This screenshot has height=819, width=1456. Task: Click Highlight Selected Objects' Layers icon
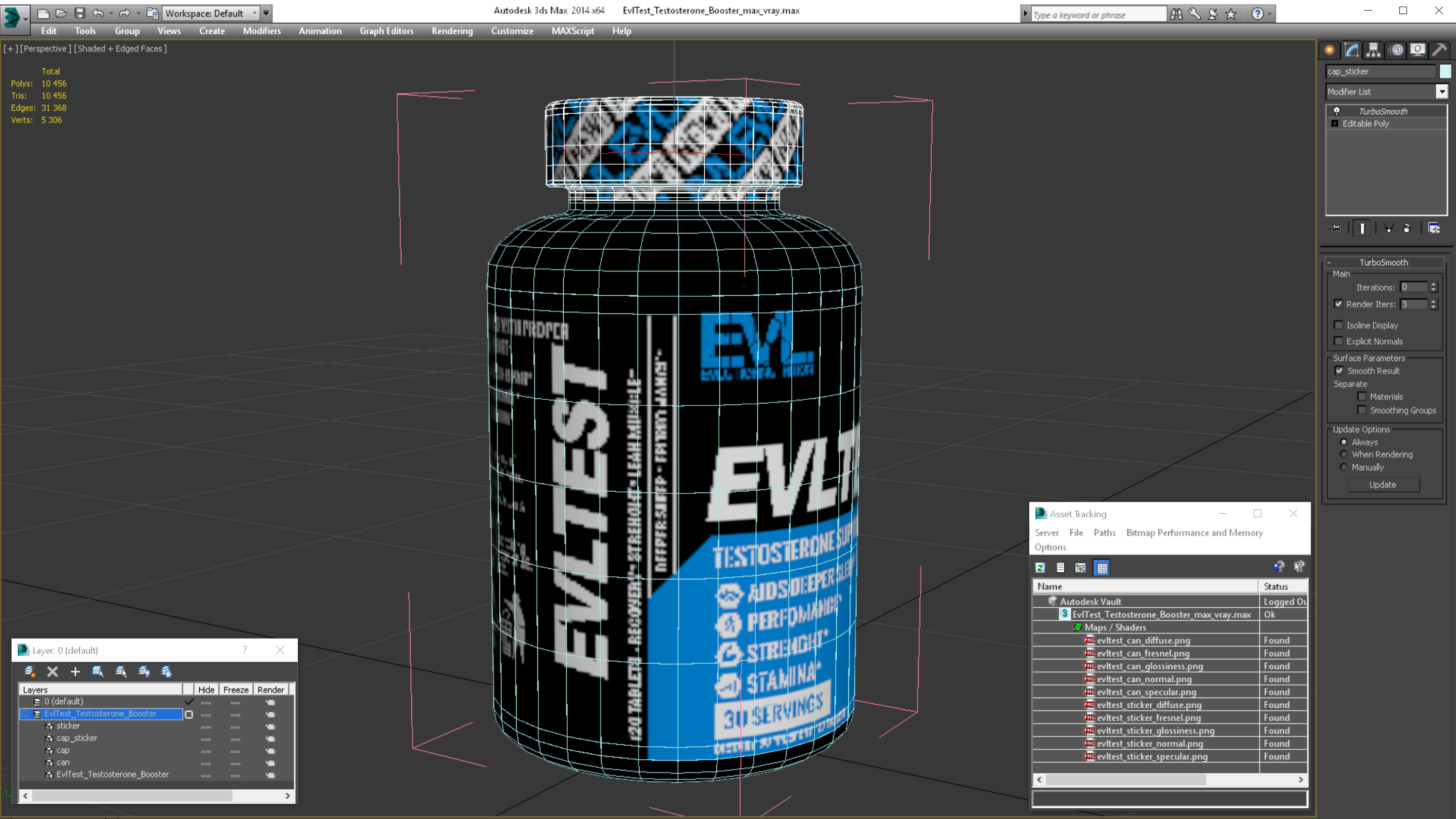[x=121, y=671]
